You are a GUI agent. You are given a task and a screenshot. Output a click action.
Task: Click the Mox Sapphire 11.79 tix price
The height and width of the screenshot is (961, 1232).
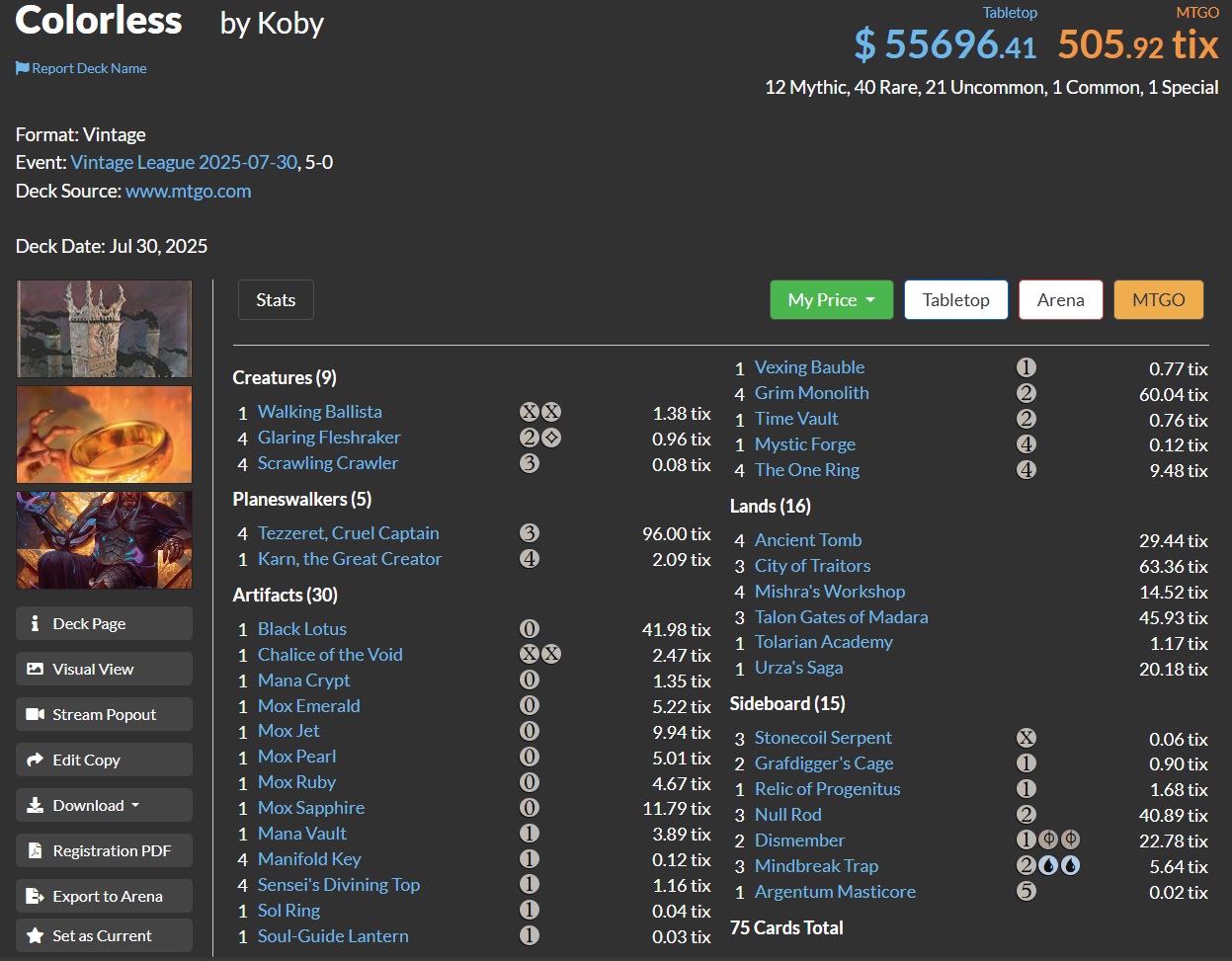[x=677, y=809]
